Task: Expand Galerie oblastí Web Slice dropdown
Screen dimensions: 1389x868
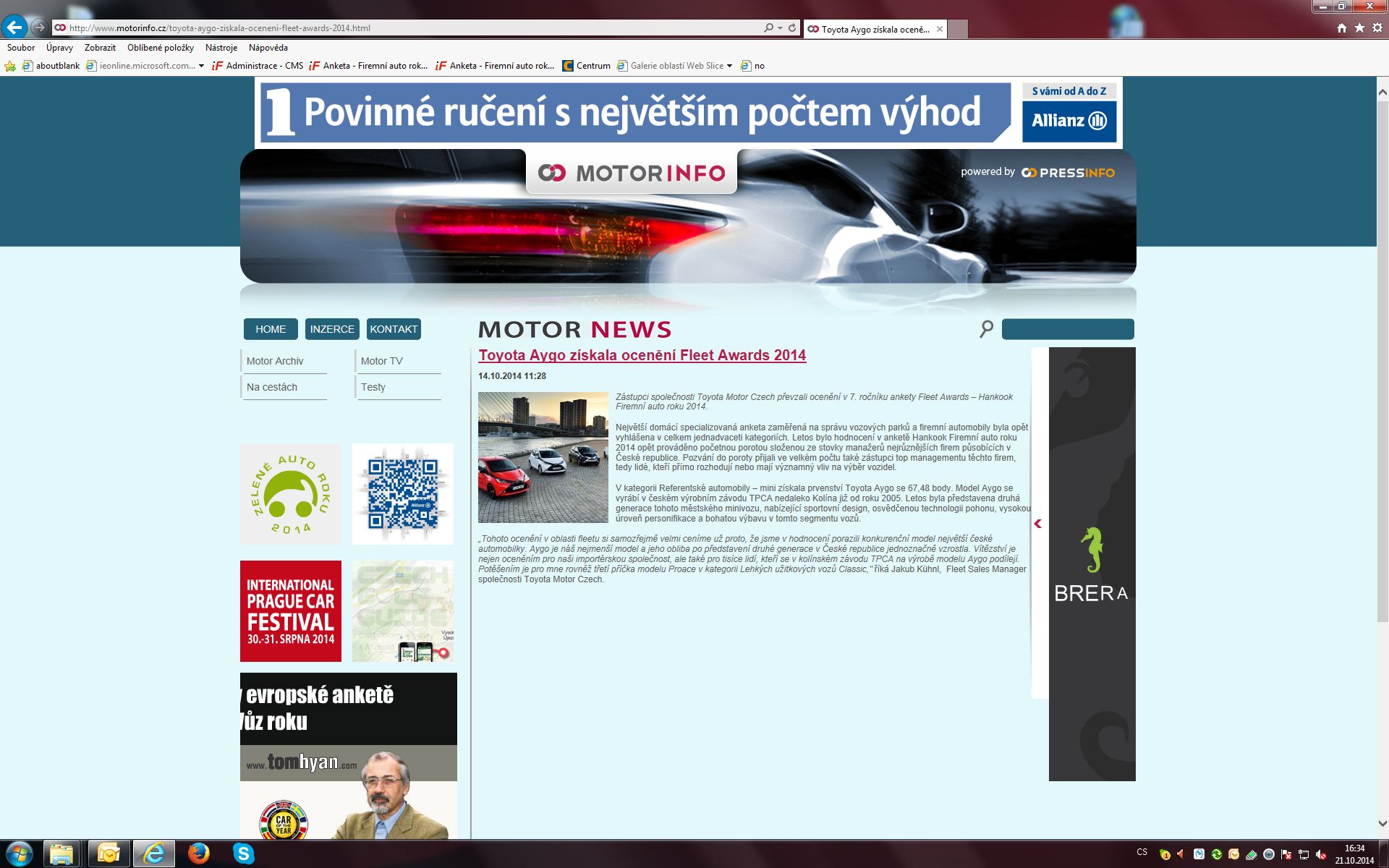Action: click(729, 66)
